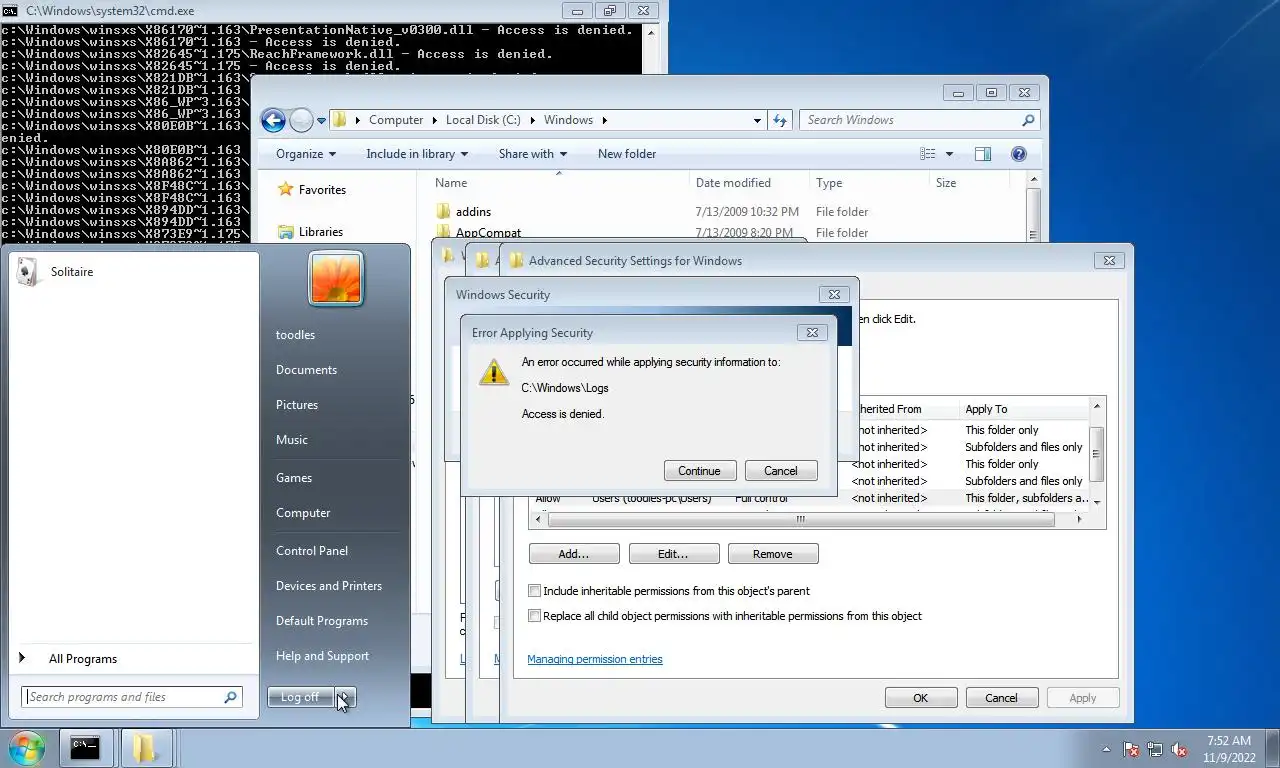Click New folder in Explorer toolbar
The height and width of the screenshot is (768, 1280).
point(627,154)
